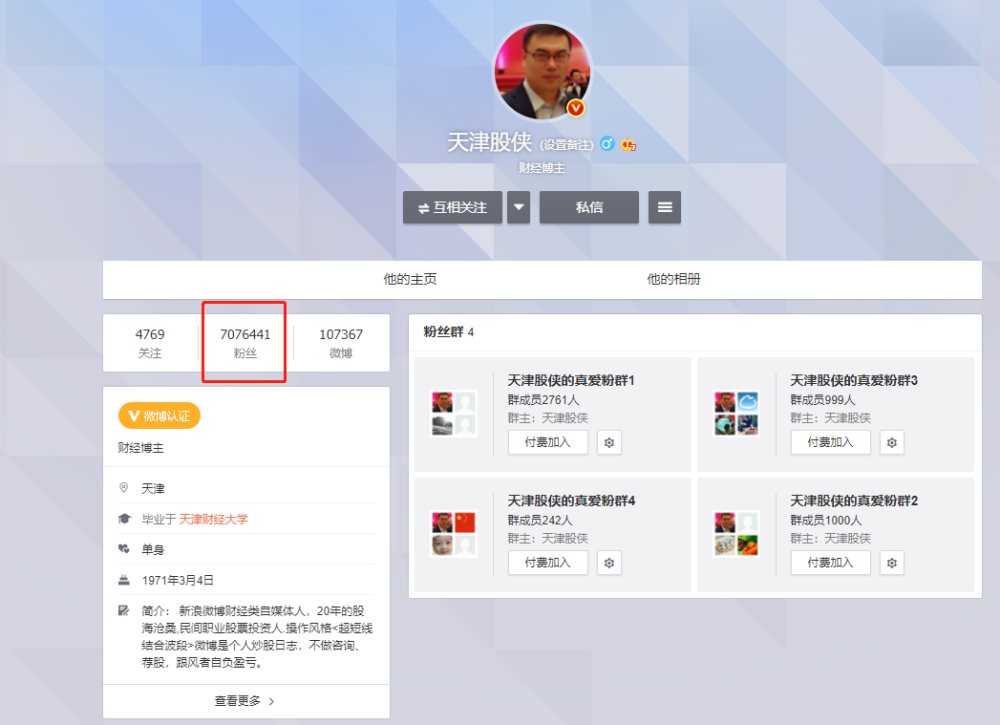Click 群主：天津股侠 in 真爱粉群1 card

click(x=548, y=418)
